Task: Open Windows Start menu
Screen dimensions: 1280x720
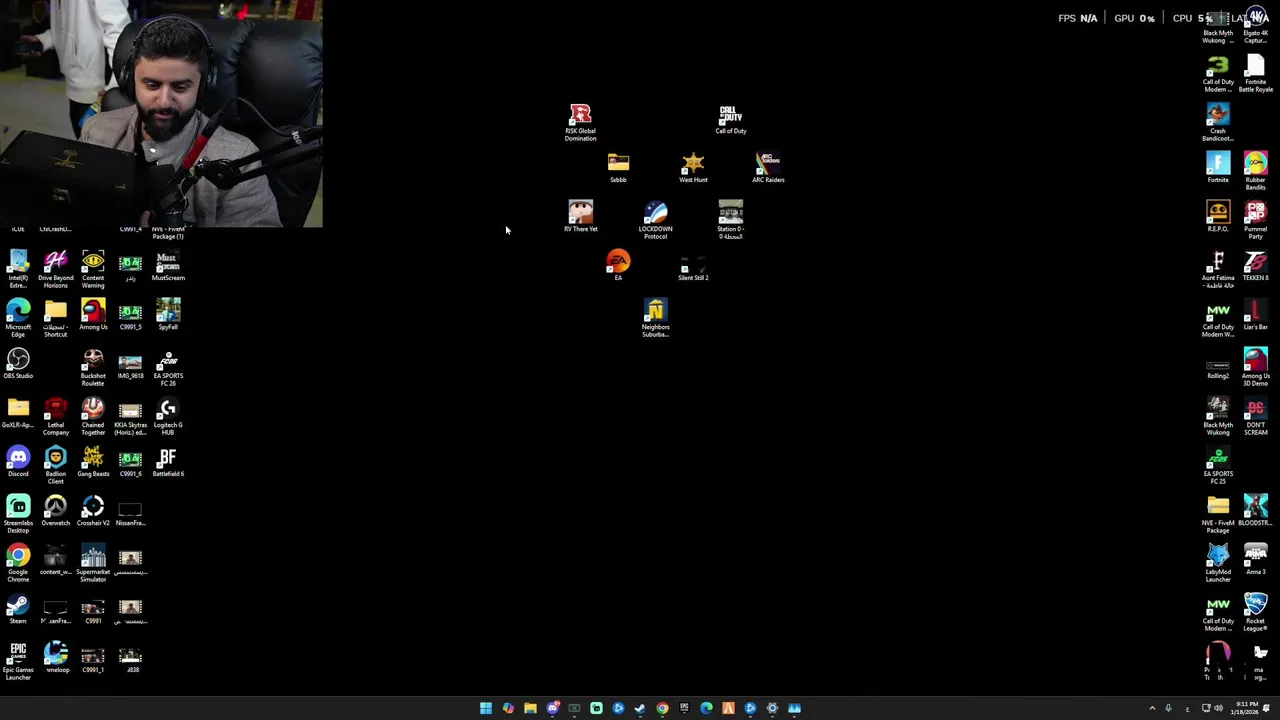Action: 486,708
